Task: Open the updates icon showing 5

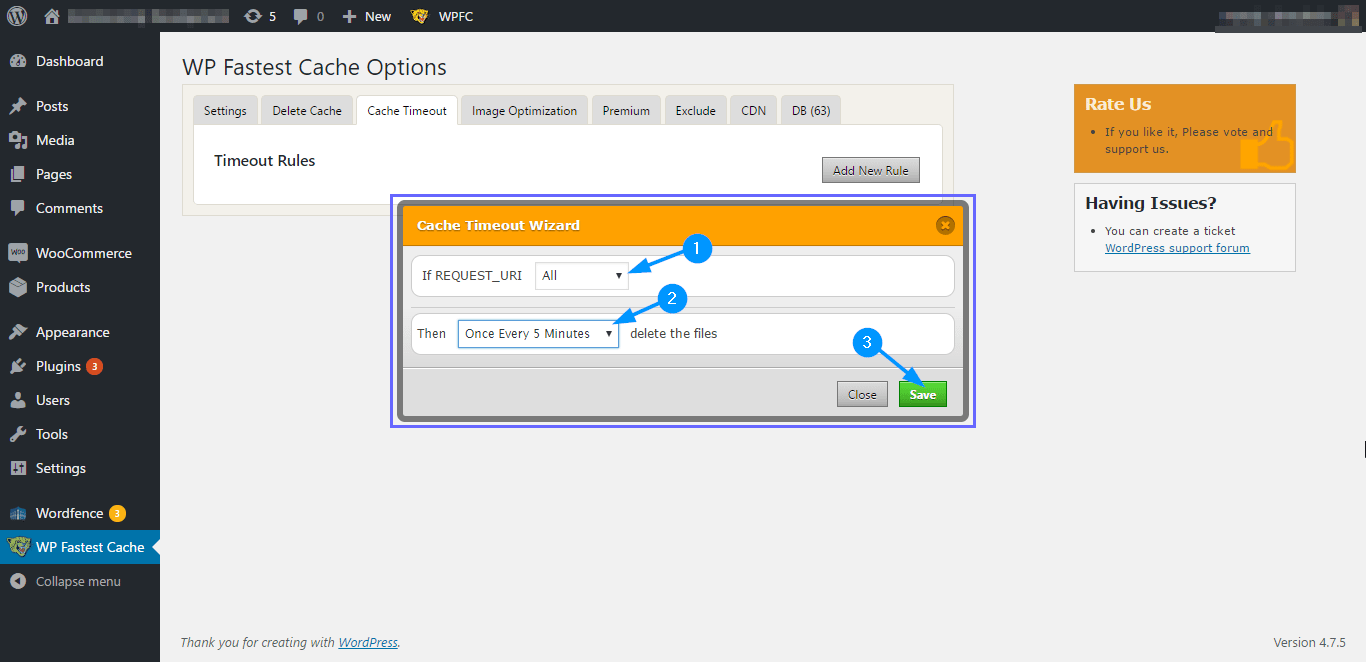Action: pos(253,16)
